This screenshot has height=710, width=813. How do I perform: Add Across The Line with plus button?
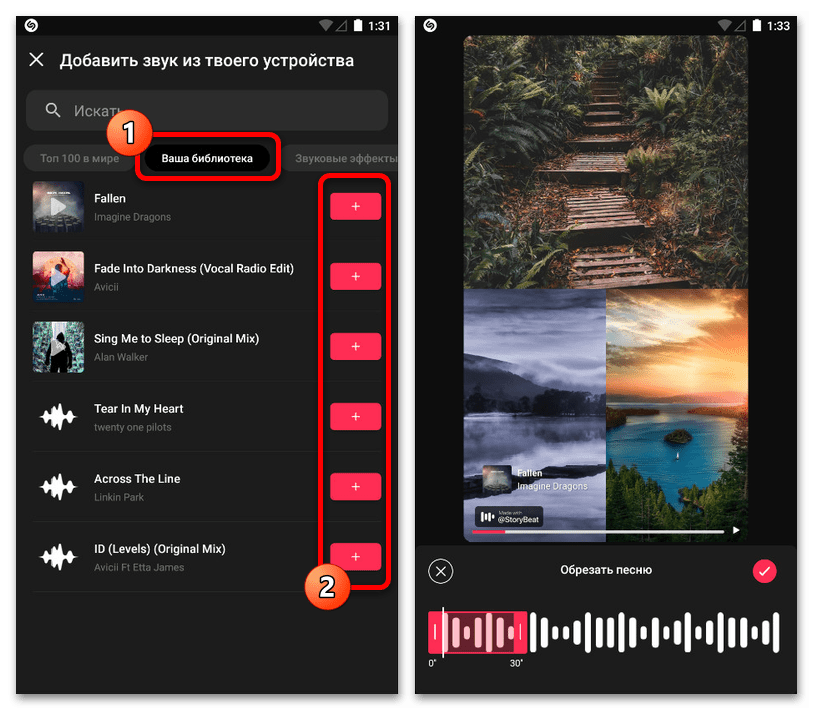click(x=356, y=486)
